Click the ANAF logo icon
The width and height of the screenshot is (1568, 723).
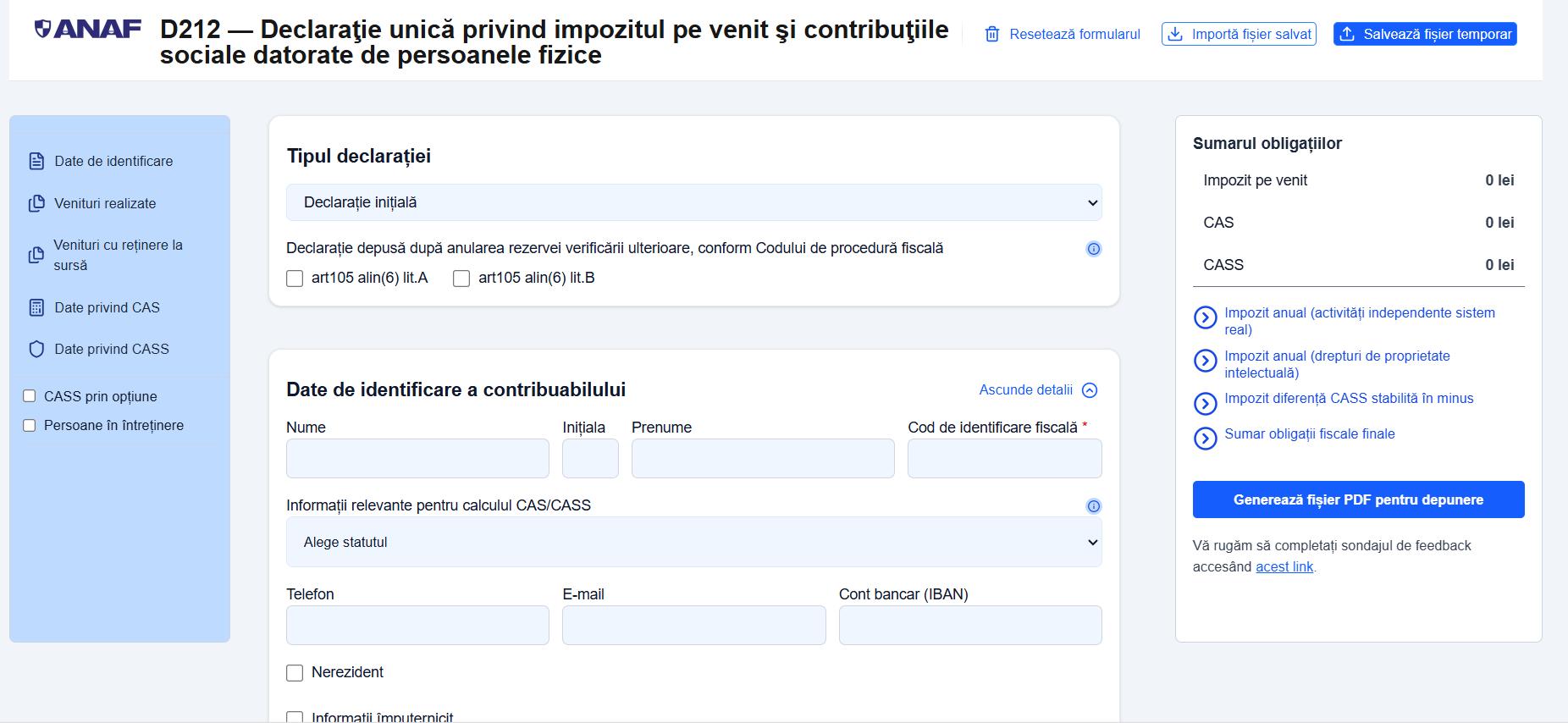(43, 30)
